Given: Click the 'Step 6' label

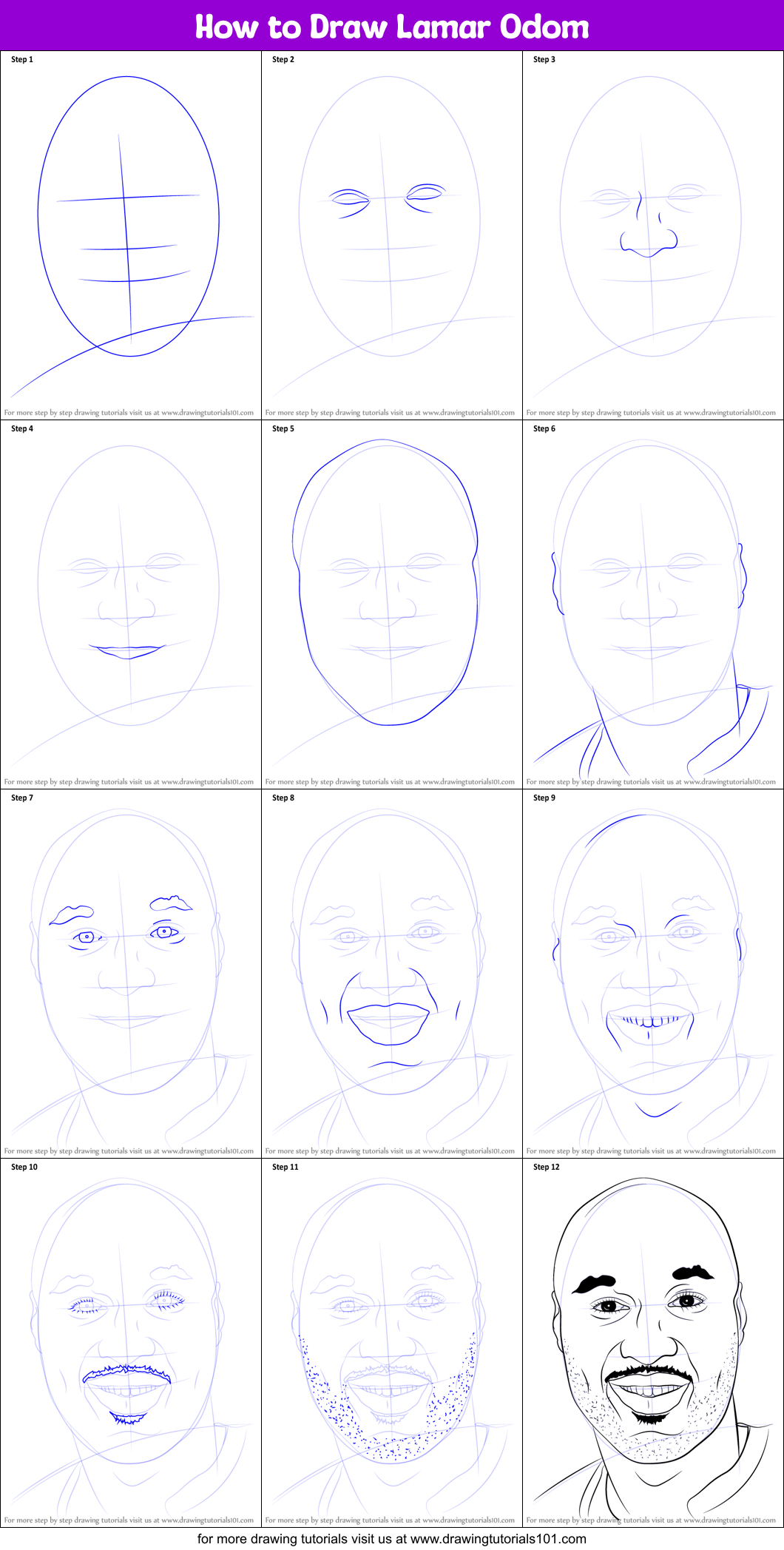Looking at the screenshot, I should pyautogui.click(x=544, y=428).
